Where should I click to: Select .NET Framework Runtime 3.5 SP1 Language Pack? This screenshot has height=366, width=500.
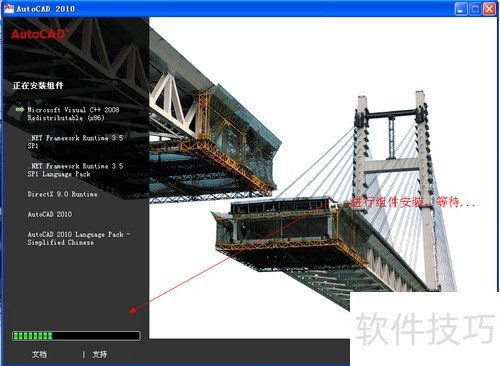[x=75, y=170]
